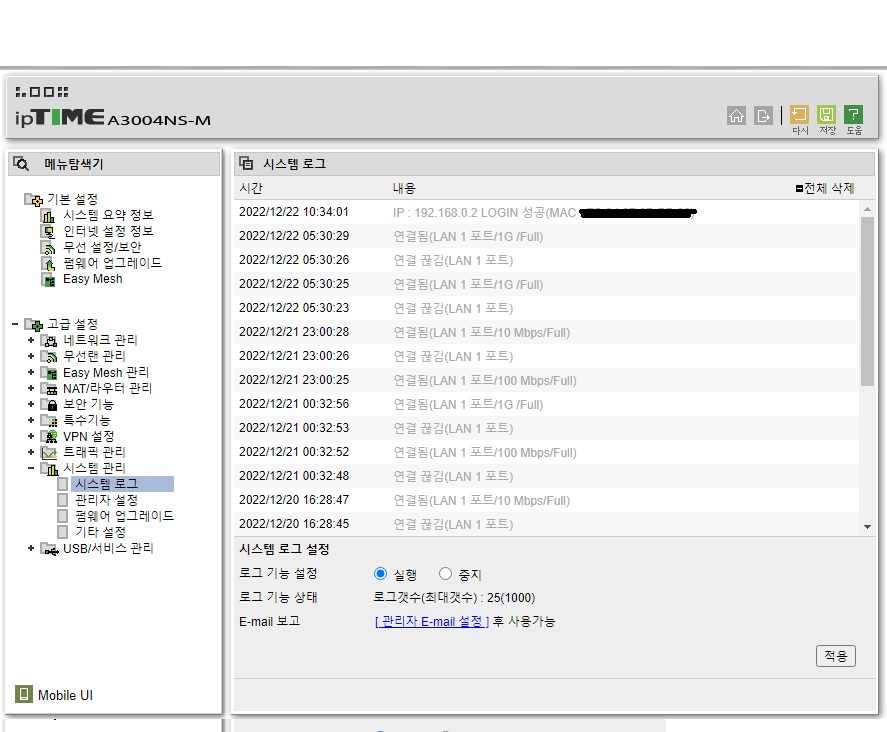Open the 관리자 설정 menu item
887x732 pixels.
pos(106,500)
